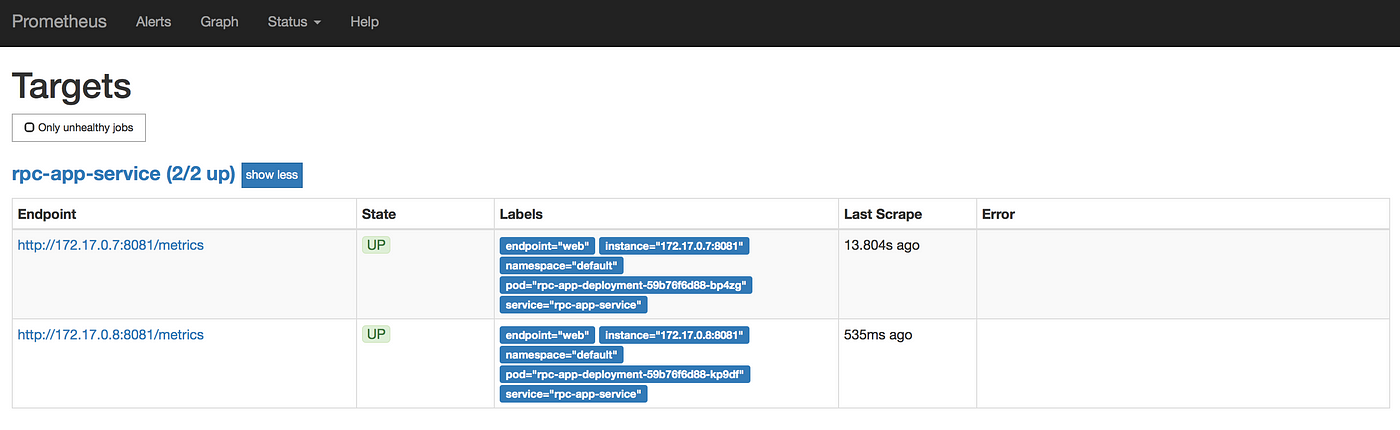1400x430 pixels.
Task: Open the Help page
Action: 364,21
